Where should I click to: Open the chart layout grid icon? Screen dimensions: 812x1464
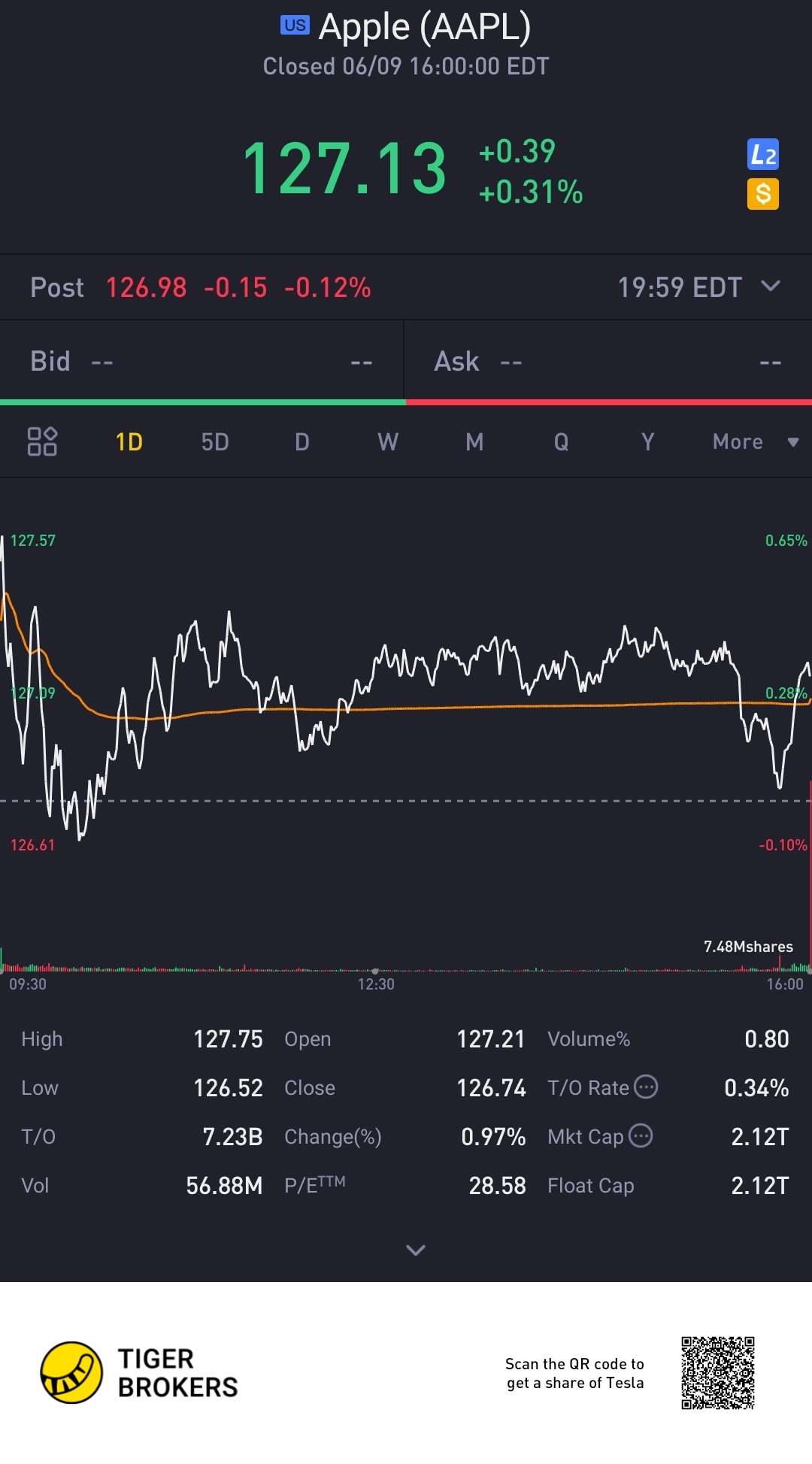pos(42,441)
